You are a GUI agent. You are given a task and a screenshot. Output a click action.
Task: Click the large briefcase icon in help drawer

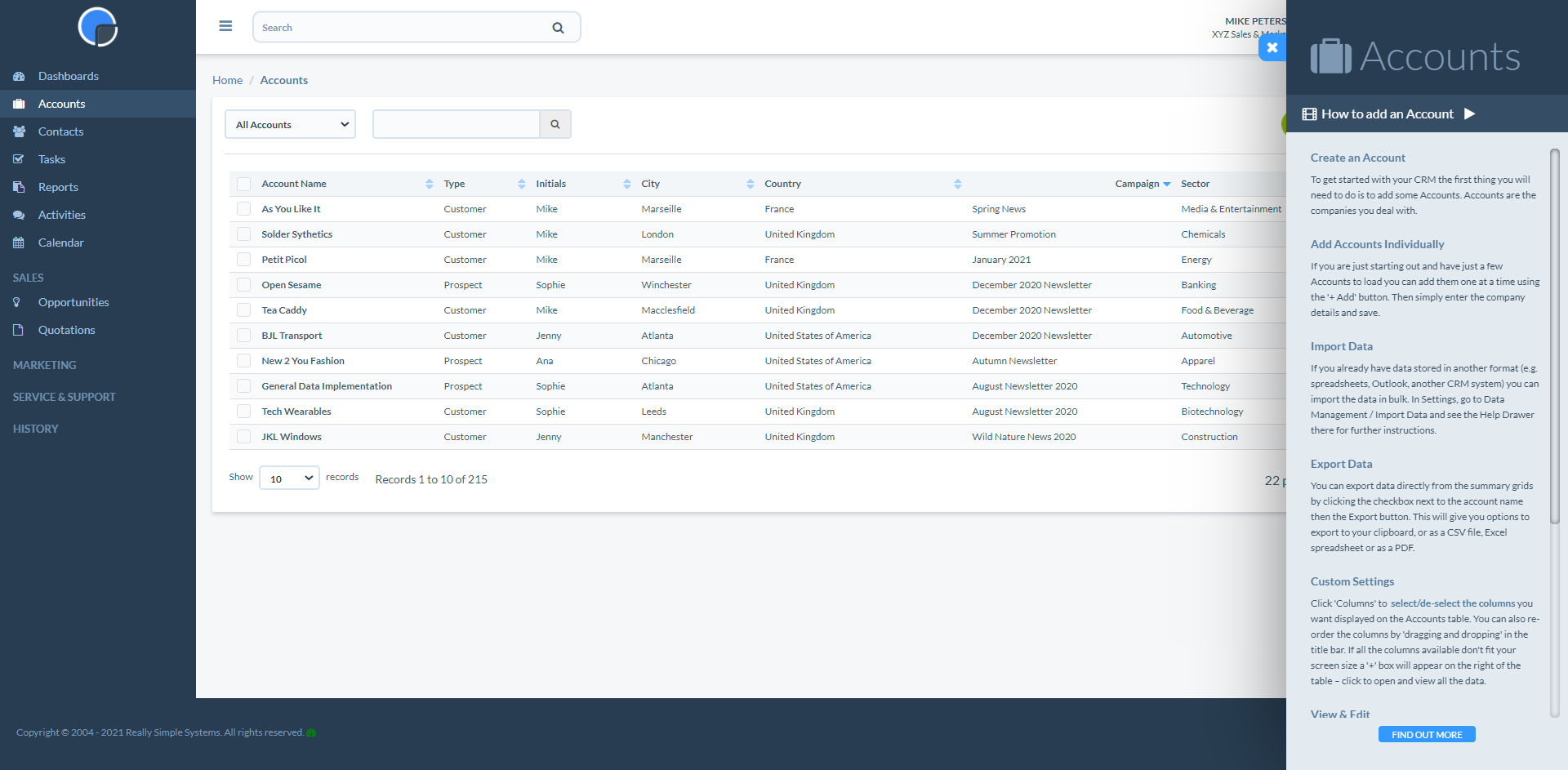pos(1331,56)
